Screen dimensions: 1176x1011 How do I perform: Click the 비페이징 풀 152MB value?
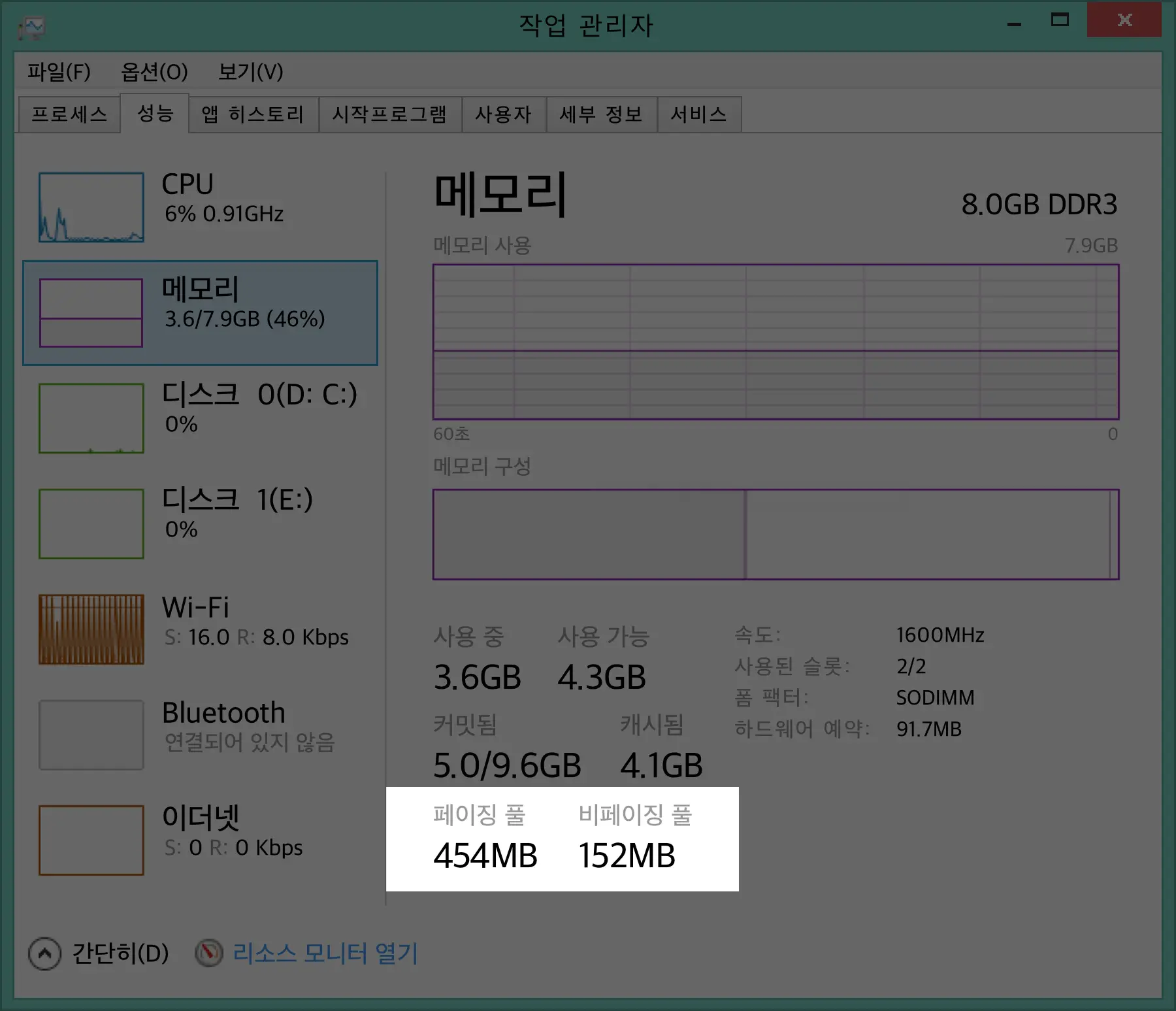pyautogui.click(x=627, y=855)
